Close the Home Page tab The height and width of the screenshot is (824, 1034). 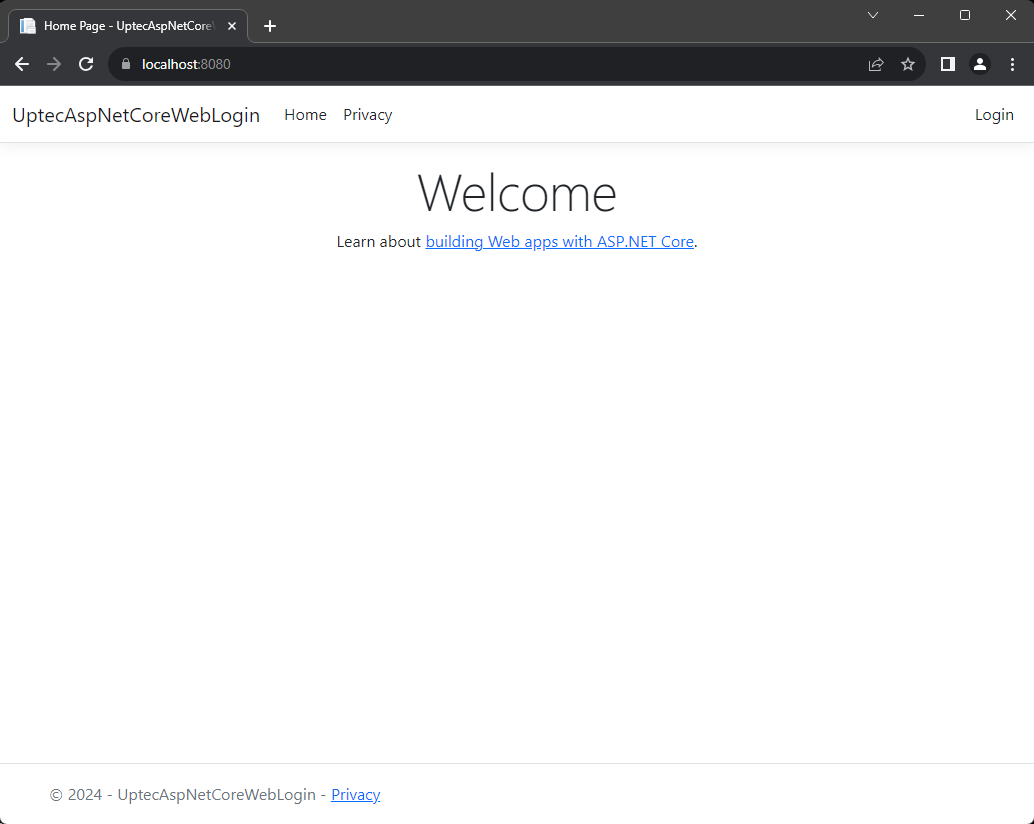[x=232, y=26]
